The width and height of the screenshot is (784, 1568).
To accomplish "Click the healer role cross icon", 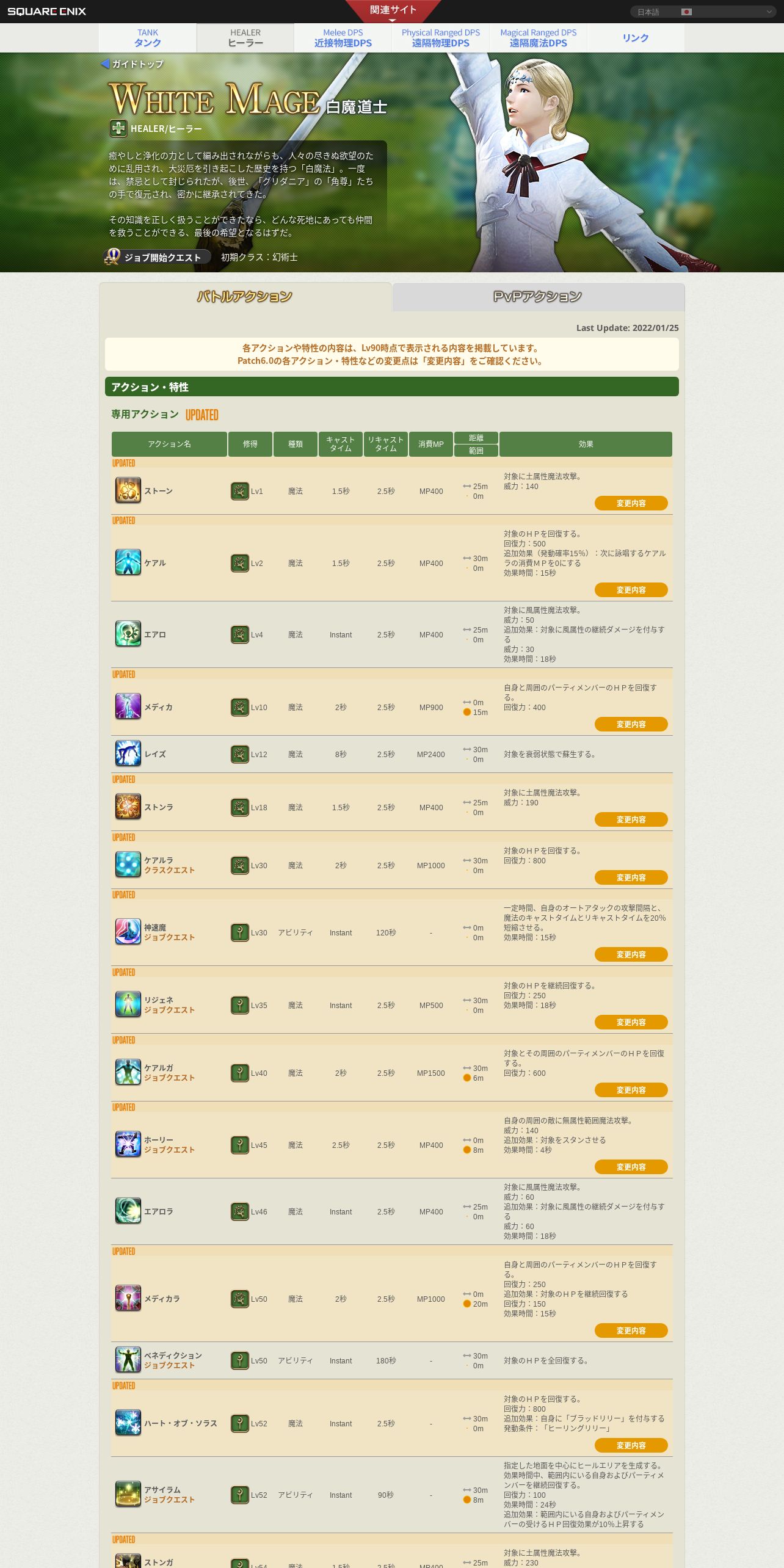I will click(118, 128).
